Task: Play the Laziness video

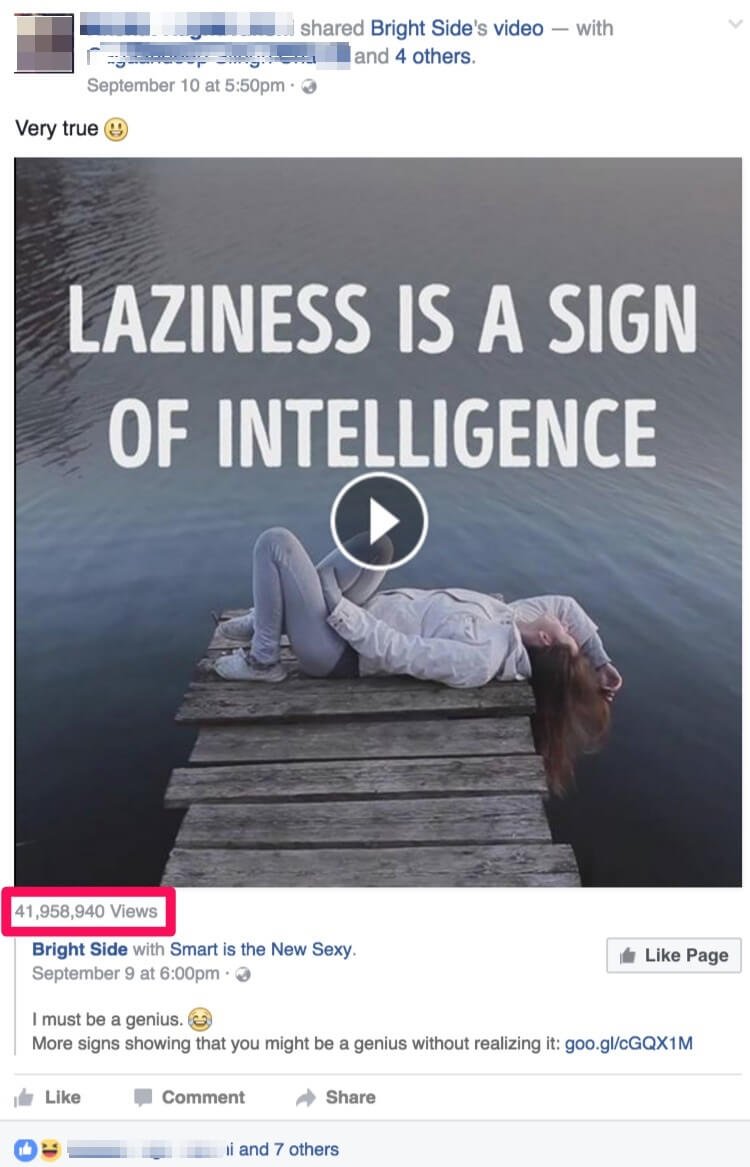Action: 379,522
